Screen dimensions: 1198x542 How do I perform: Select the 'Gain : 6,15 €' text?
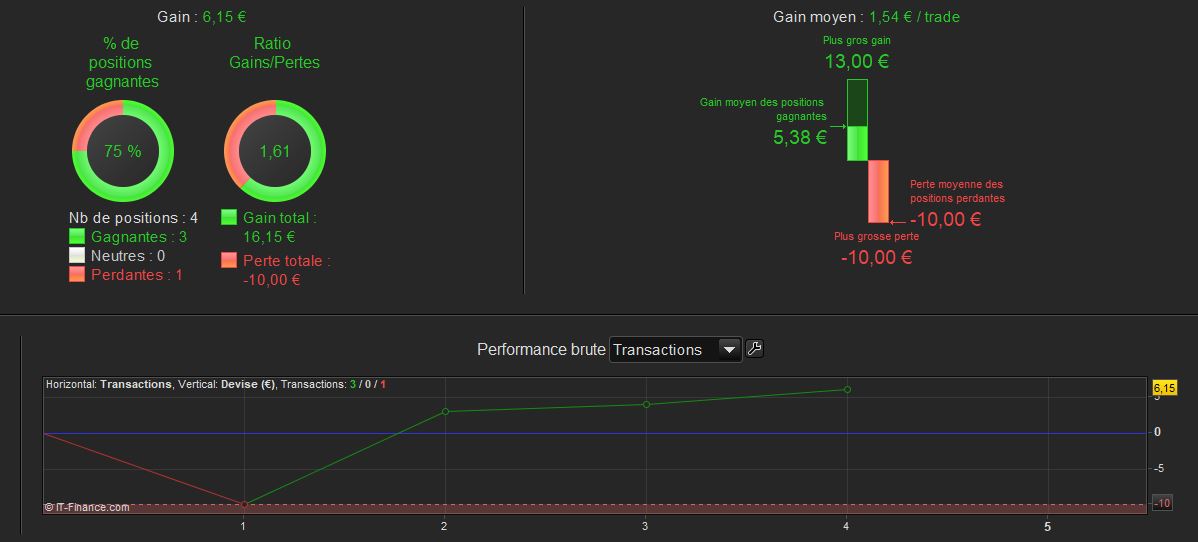[202, 16]
